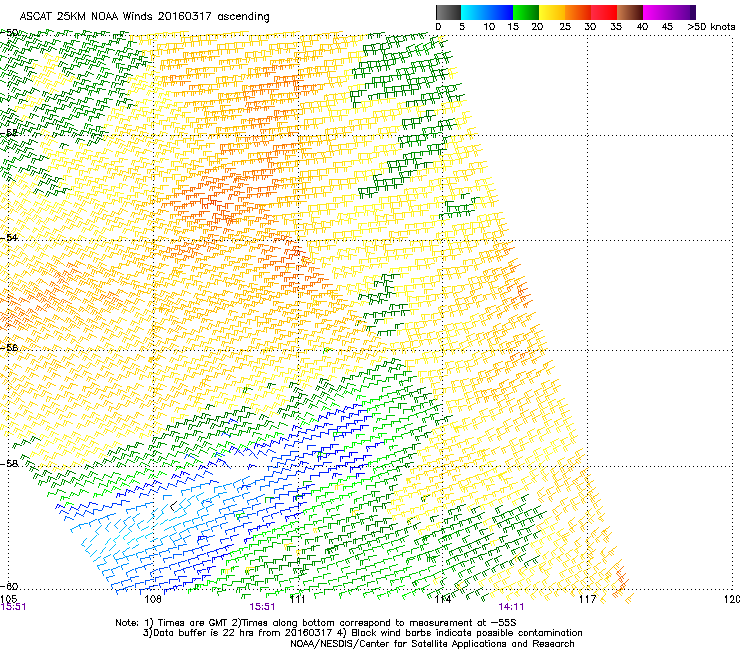The image size is (740, 650).
Task: Click the 15:51 time label between 108 and 111
Action: click(262, 607)
